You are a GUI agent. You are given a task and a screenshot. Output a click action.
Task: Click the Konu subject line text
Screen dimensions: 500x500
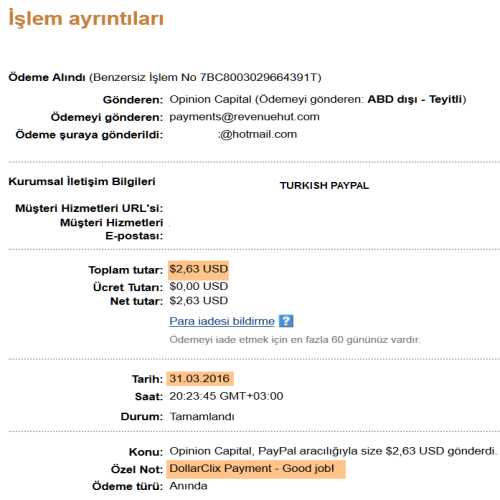pyautogui.click(x=333, y=451)
